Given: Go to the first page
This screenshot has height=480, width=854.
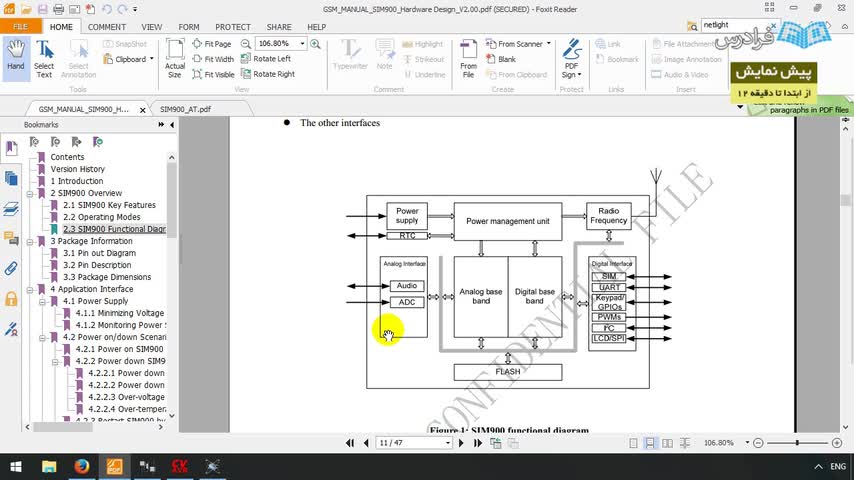Looking at the screenshot, I should 350,443.
